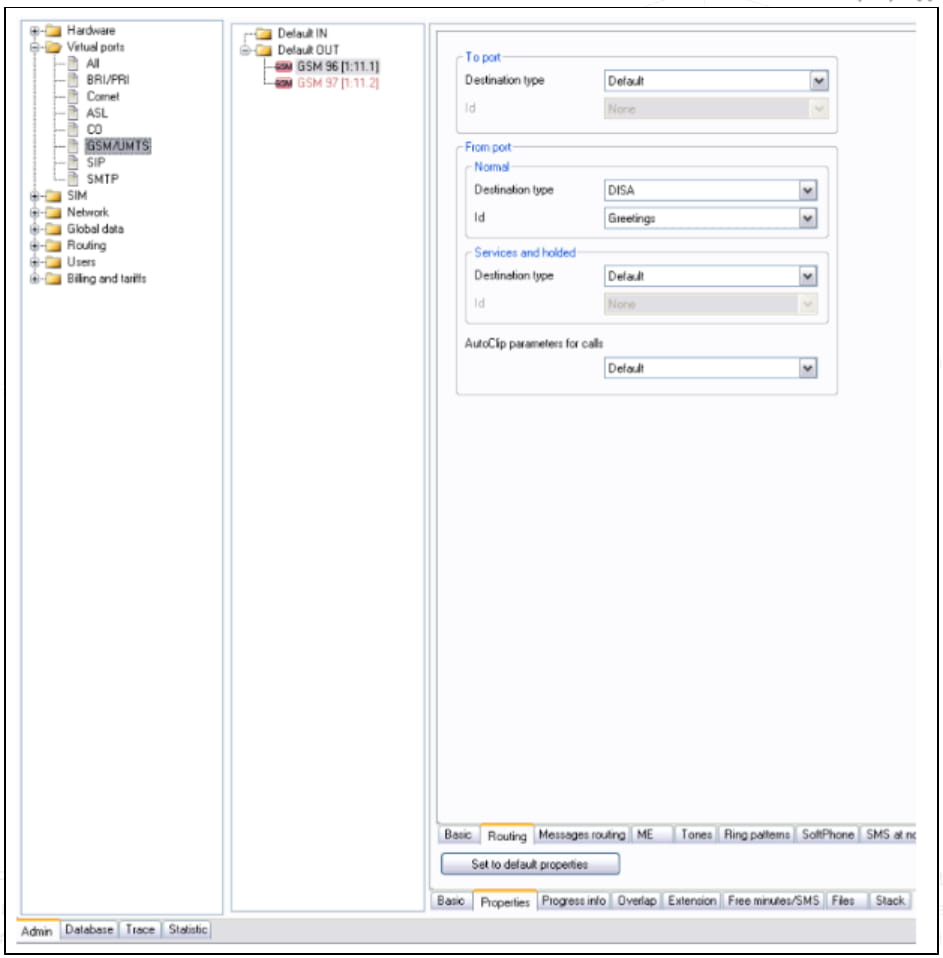Open the Tones tab
The height and width of the screenshot is (958, 943).
point(696,835)
